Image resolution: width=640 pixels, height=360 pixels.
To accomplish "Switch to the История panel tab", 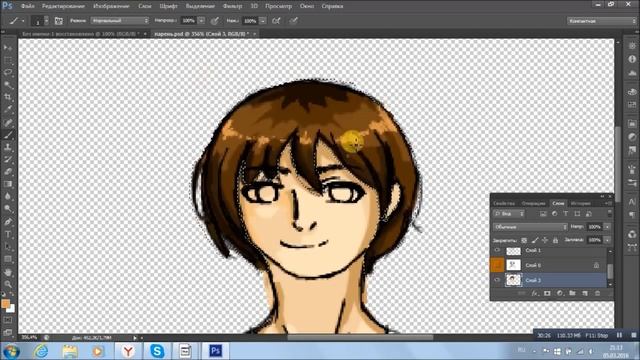I will click(x=580, y=203).
